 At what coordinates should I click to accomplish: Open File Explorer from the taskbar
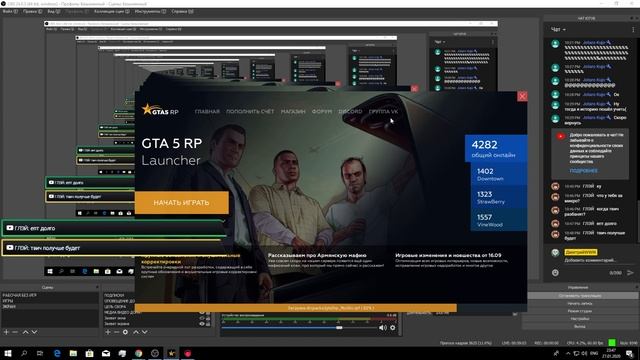click(x=73, y=353)
